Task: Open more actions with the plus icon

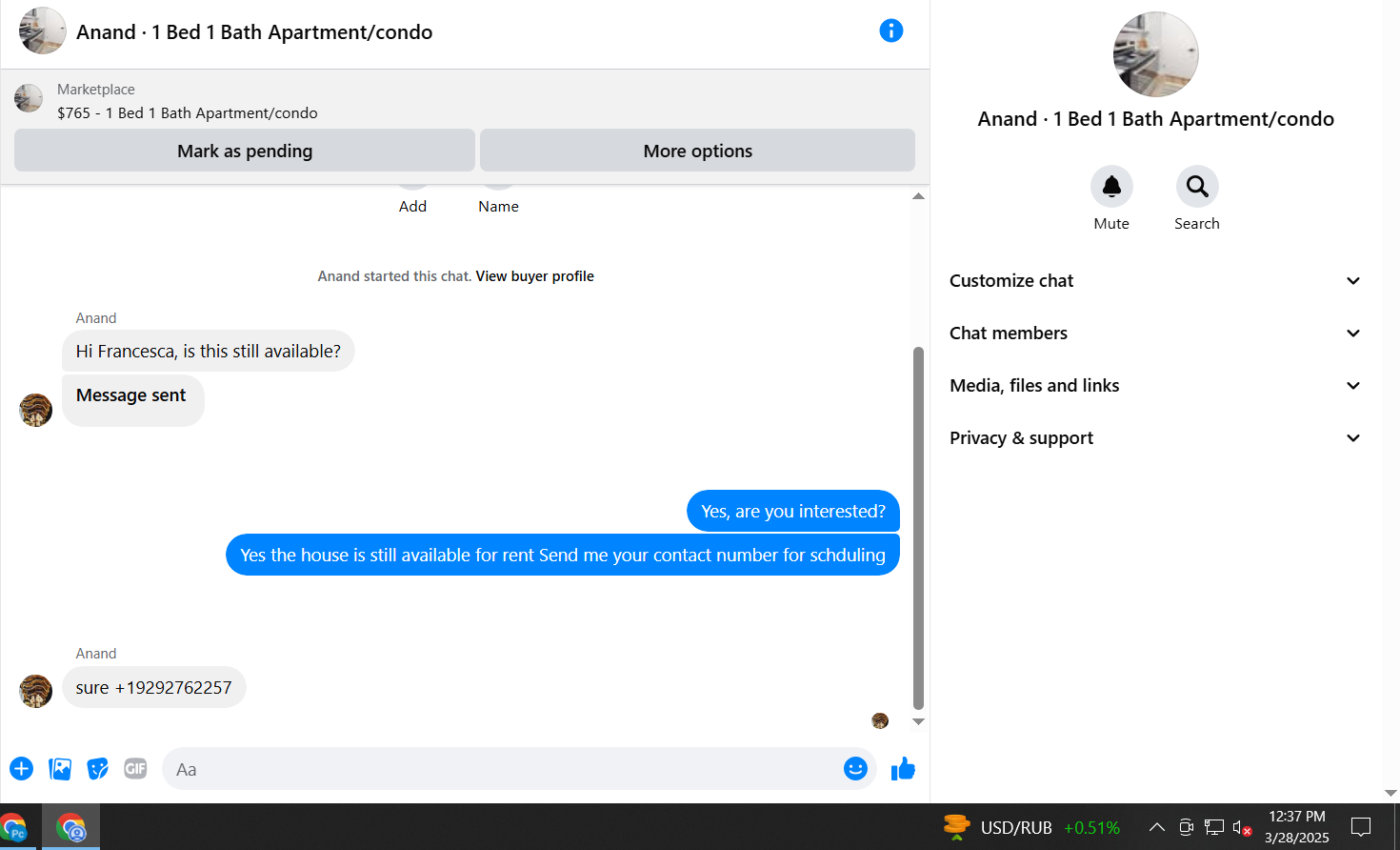Action: tap(21, 769)
